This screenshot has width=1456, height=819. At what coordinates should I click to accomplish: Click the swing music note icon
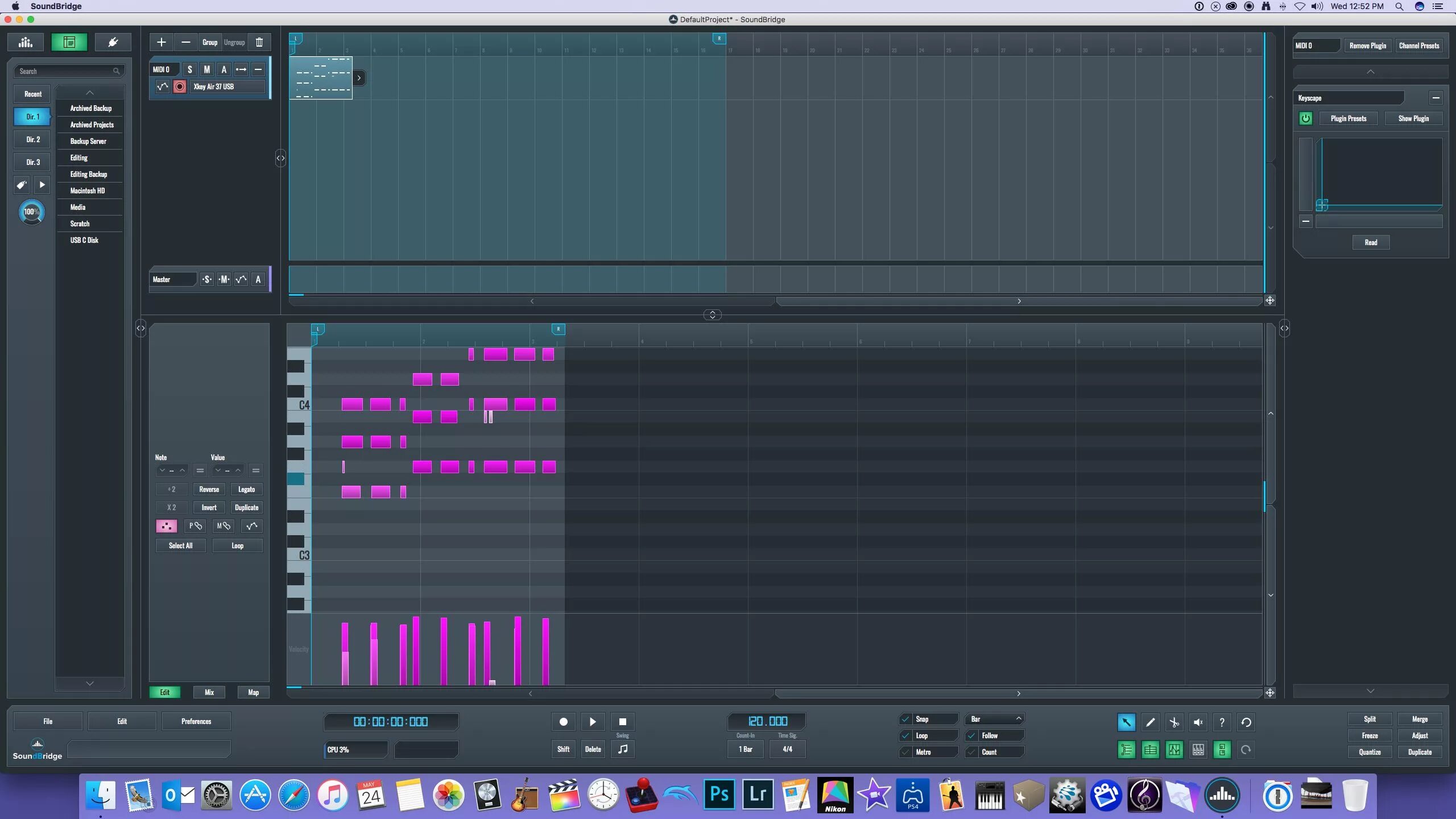pos(622,749)
